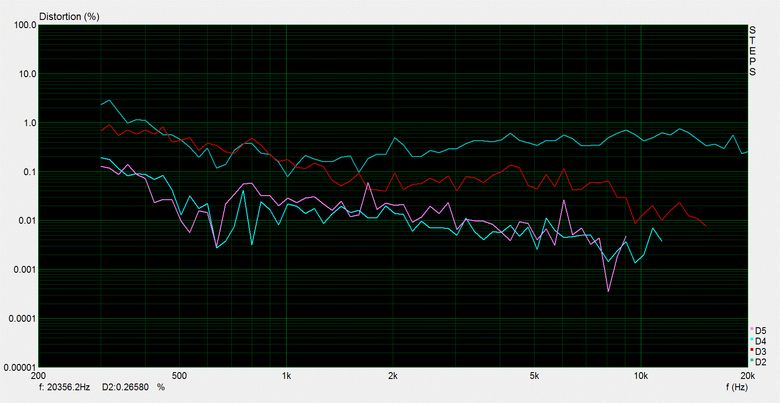Click the 1k frequency axis label
780x403 pixels.
[286, 376]
